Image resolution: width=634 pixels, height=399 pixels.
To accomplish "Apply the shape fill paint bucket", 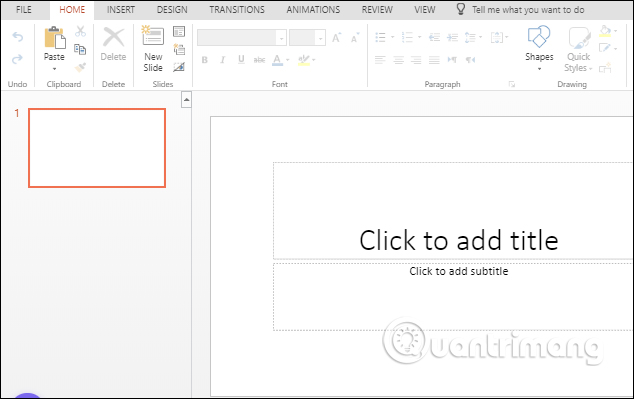I will (605, 31).
